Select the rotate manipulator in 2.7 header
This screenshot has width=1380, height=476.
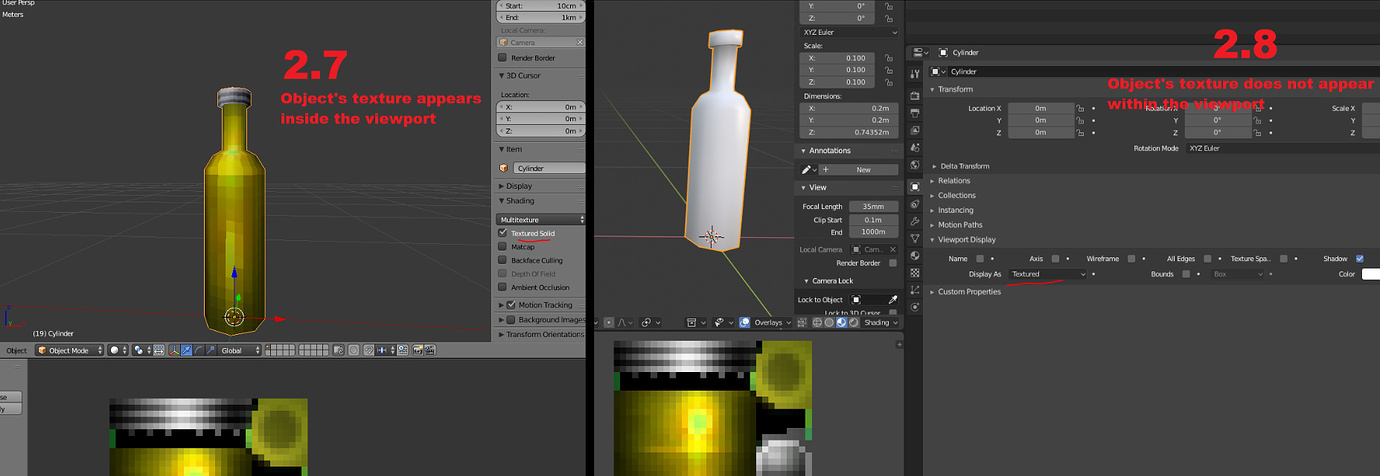point(198,350)
